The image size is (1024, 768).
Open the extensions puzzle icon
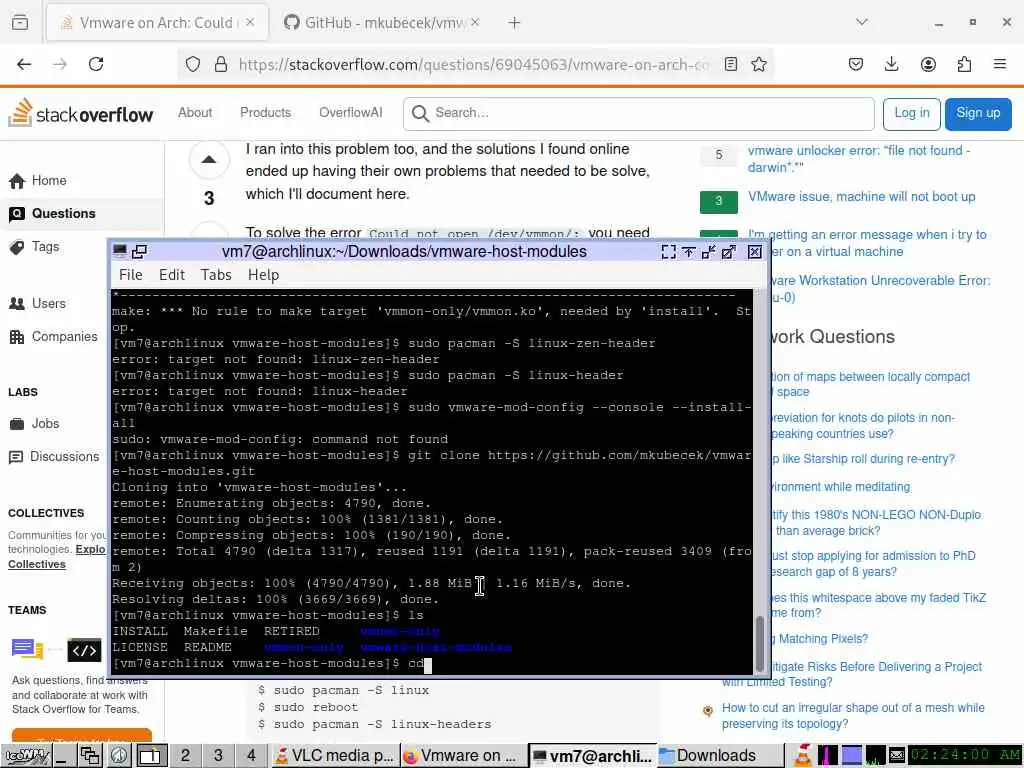coord(964,64)
